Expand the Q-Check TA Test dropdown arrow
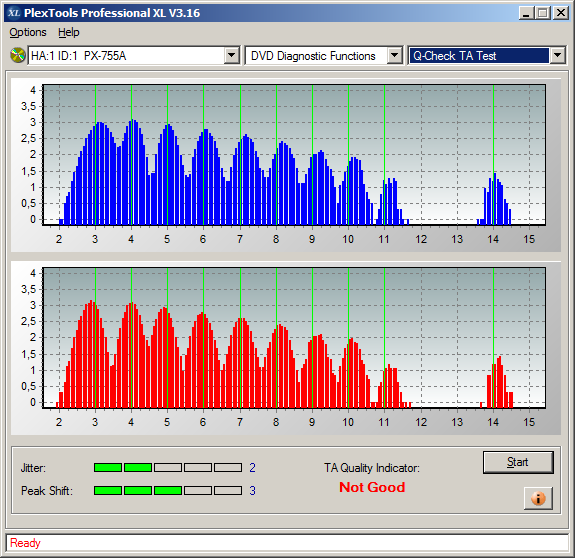 pyautogui.click(x=557, y=56)
